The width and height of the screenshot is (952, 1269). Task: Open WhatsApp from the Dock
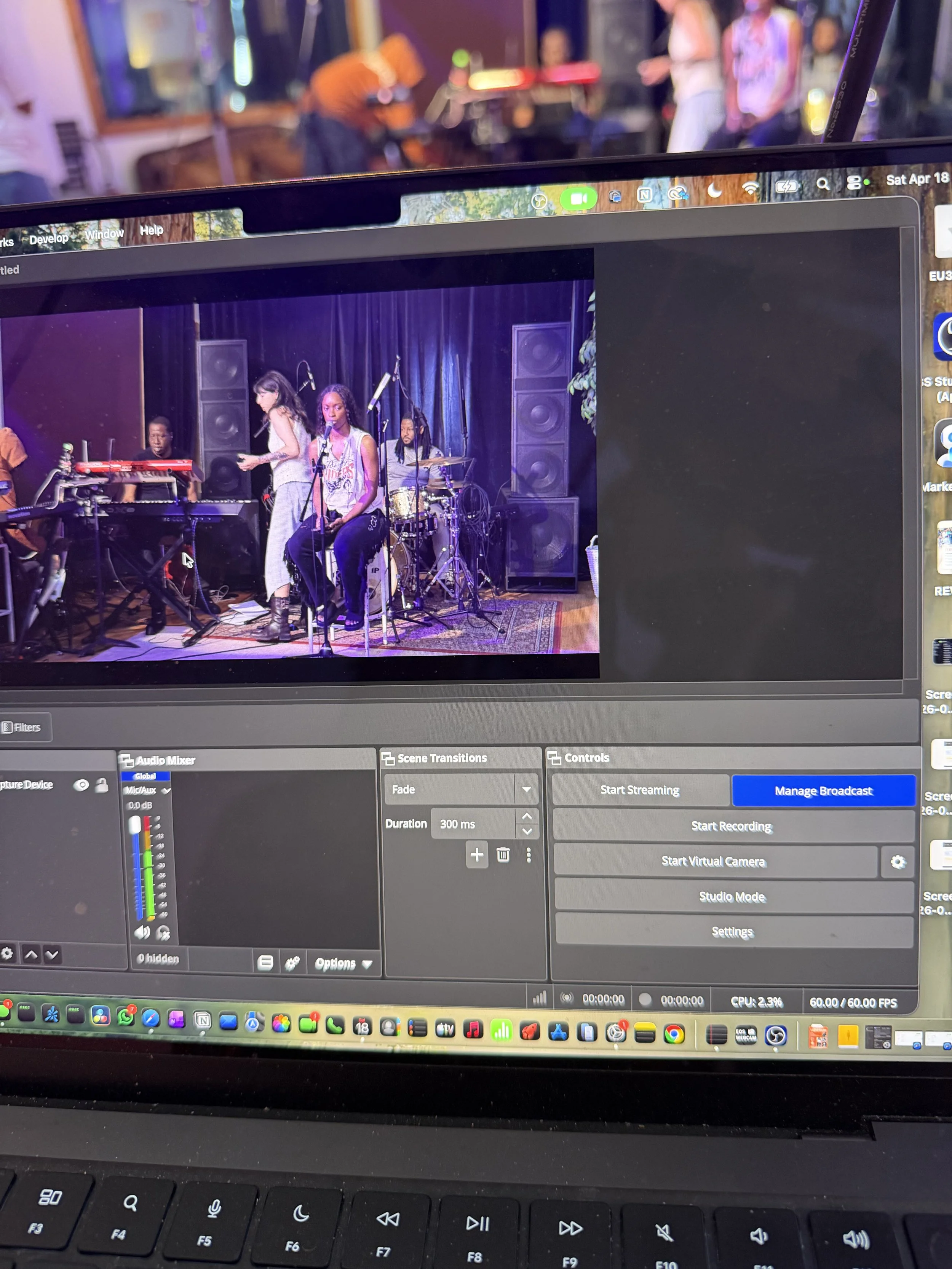(126, 1017)
